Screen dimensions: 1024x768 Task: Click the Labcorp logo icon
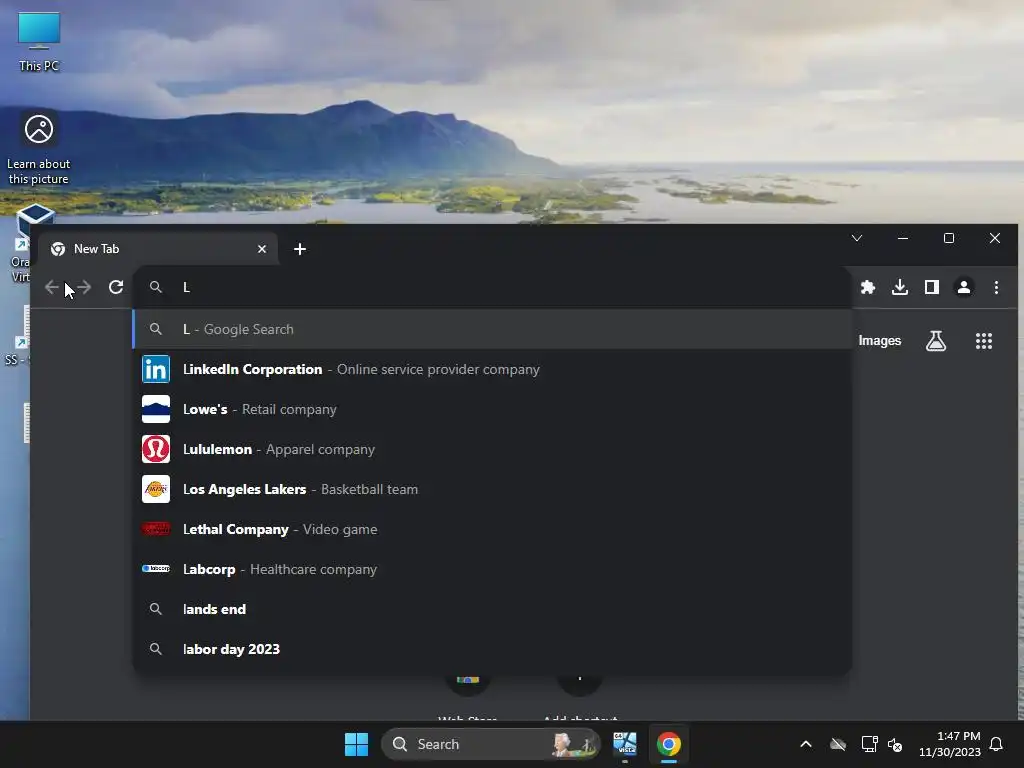coord(156,569)
